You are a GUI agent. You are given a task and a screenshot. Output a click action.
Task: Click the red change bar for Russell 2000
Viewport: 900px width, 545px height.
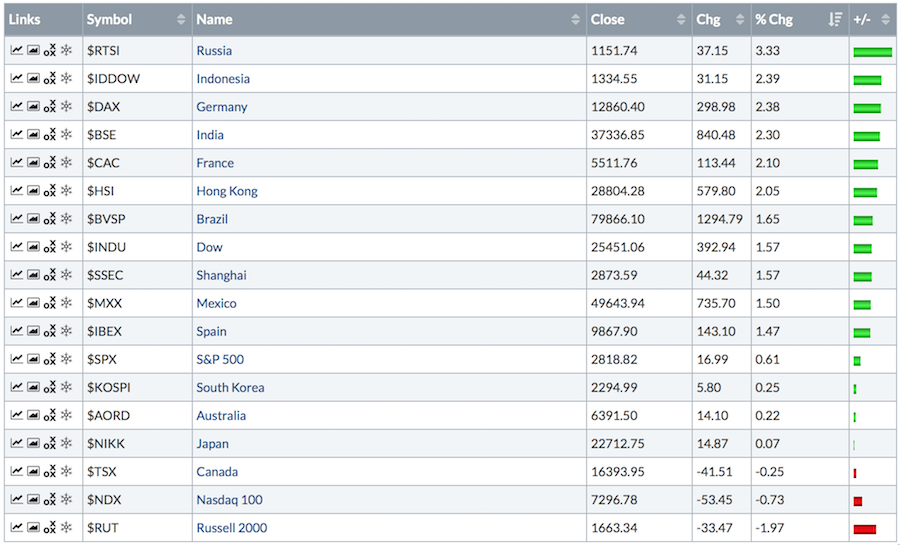[x=865, y=528]
